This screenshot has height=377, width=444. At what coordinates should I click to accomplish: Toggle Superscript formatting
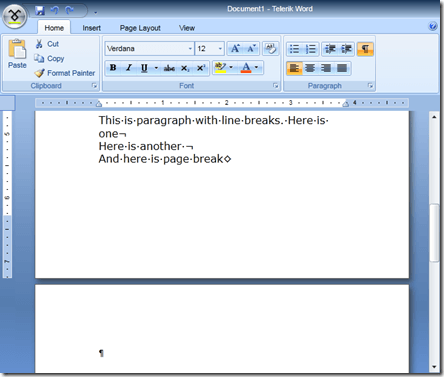201,68
